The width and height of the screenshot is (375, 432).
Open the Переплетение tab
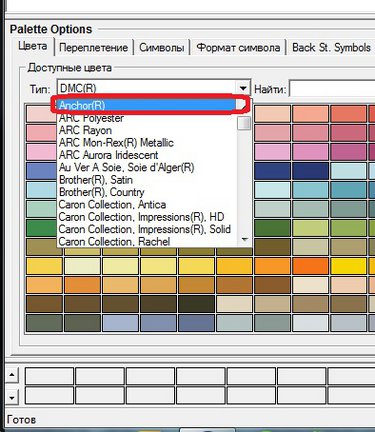point(93,48)
